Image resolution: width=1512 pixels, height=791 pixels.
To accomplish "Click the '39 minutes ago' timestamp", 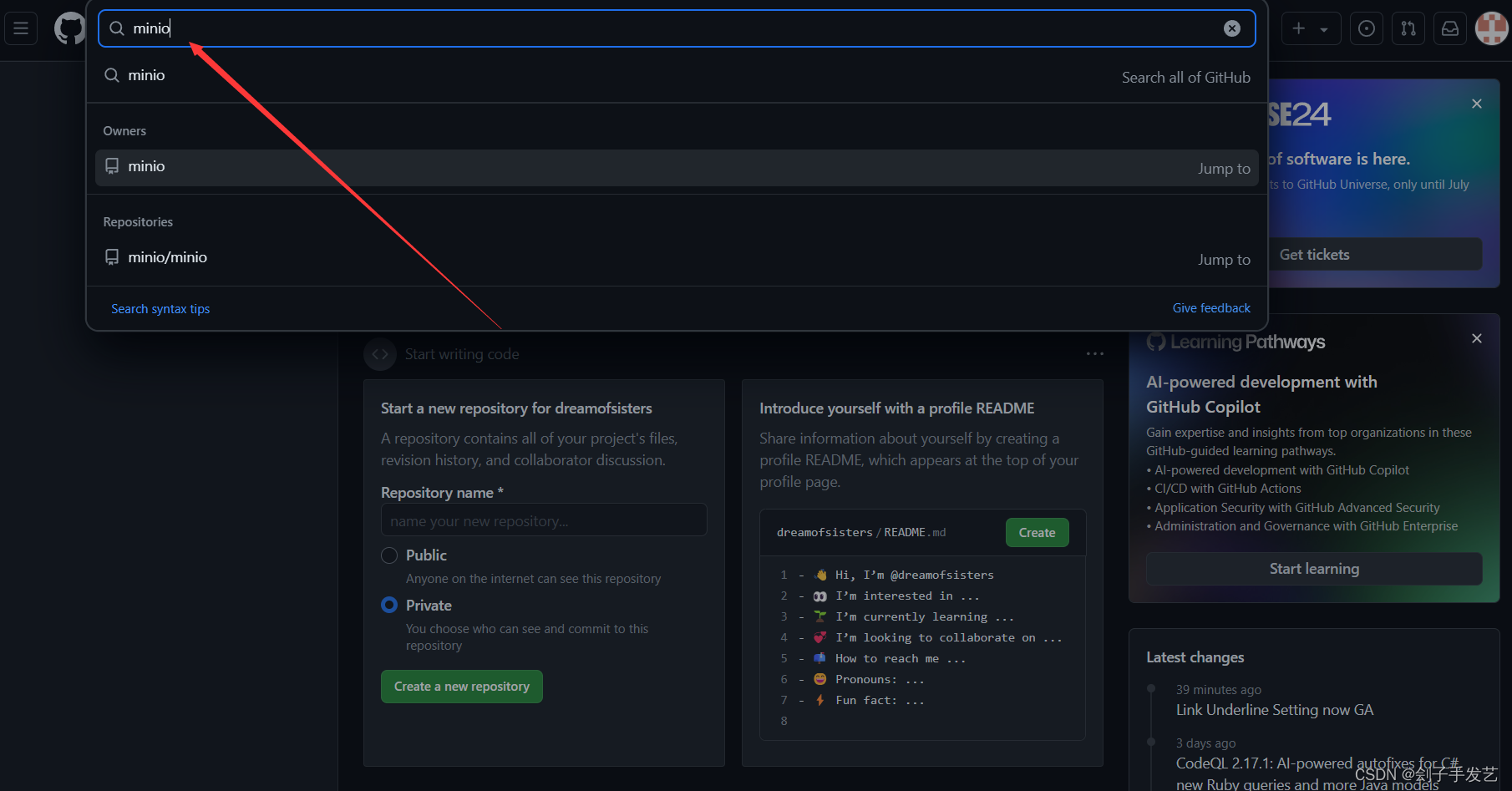I will click(x=1219, y=690).
